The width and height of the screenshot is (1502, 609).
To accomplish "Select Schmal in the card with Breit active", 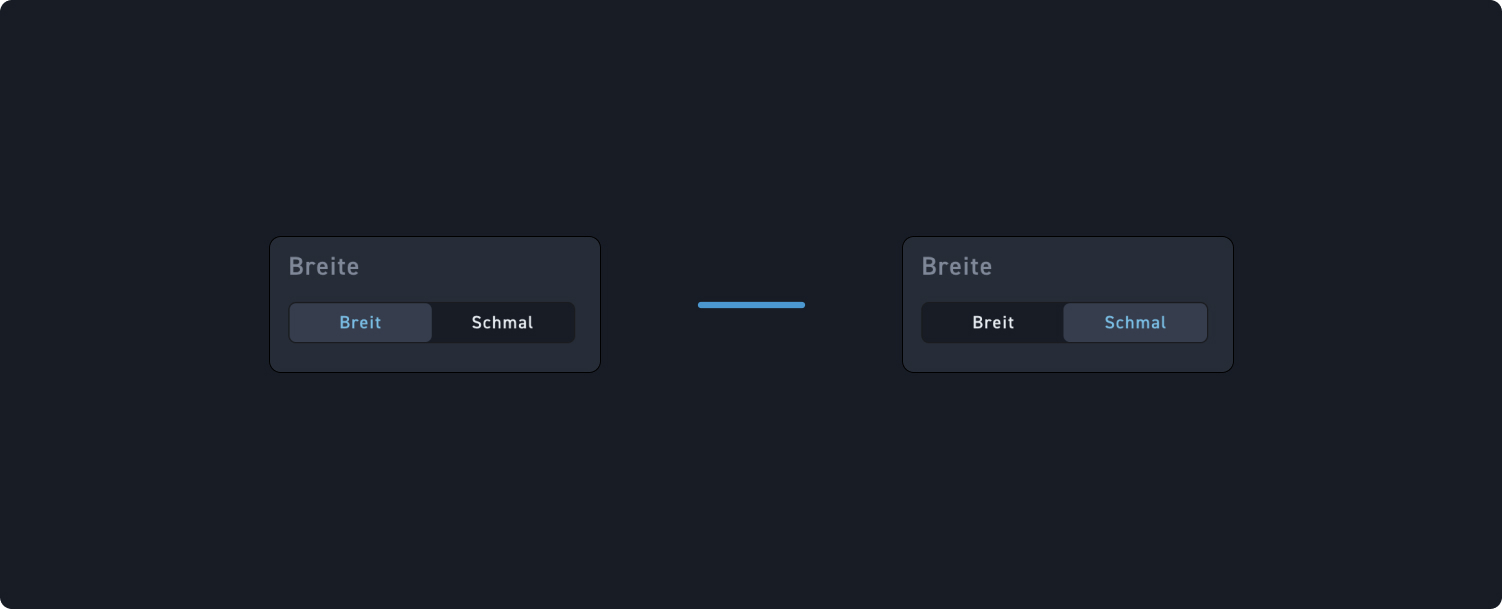I will 503,323.
